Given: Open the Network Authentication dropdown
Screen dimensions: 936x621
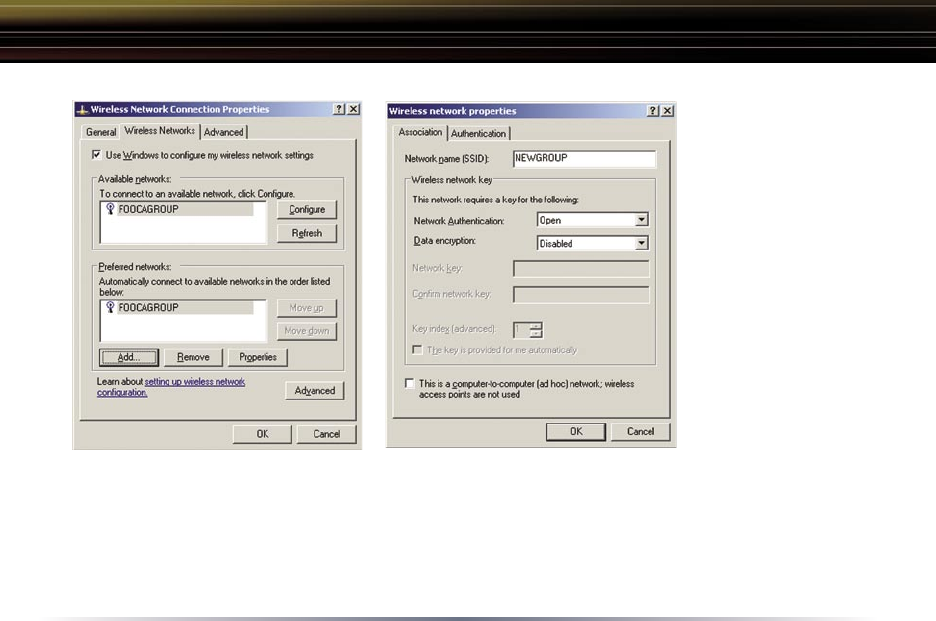Looking at the screenshot, I should pos(641,220).
